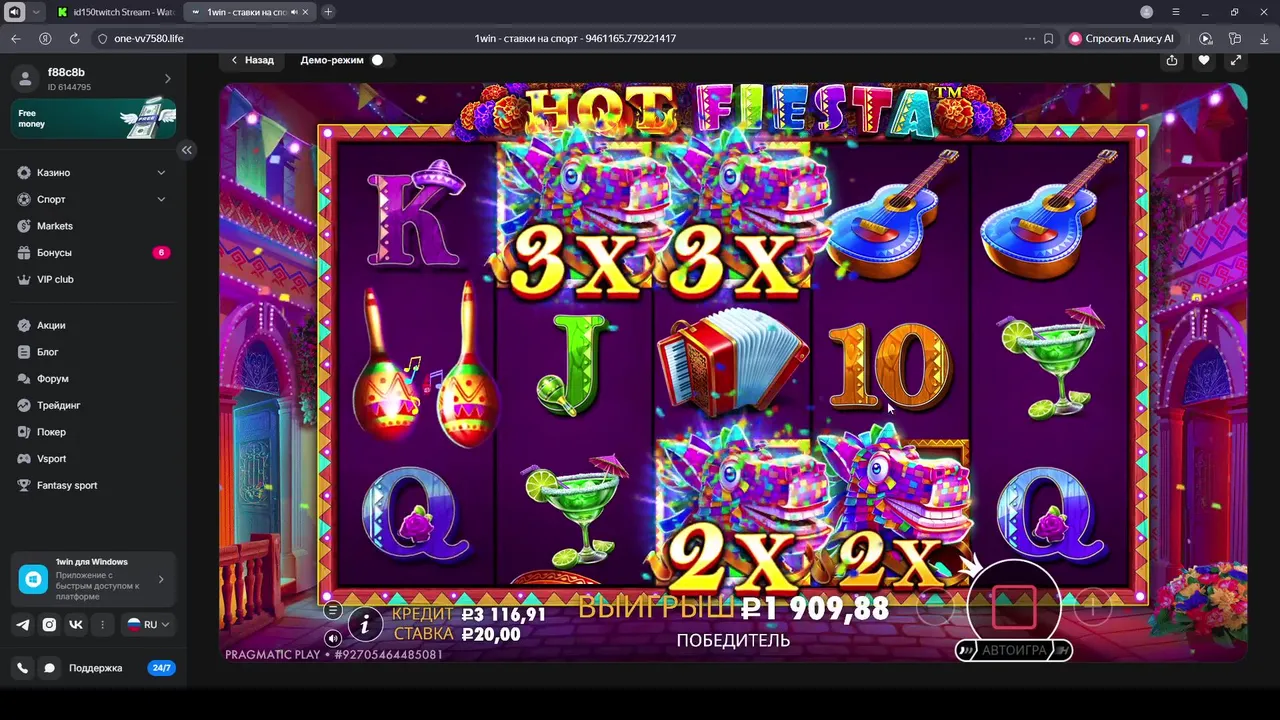
Task: Show more social links
Action: tap(102, 624)
